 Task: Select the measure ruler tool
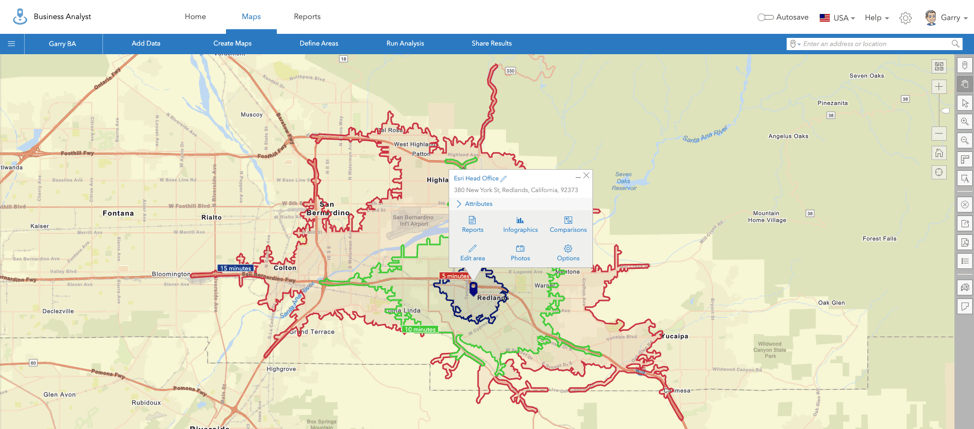click(965, 160)
